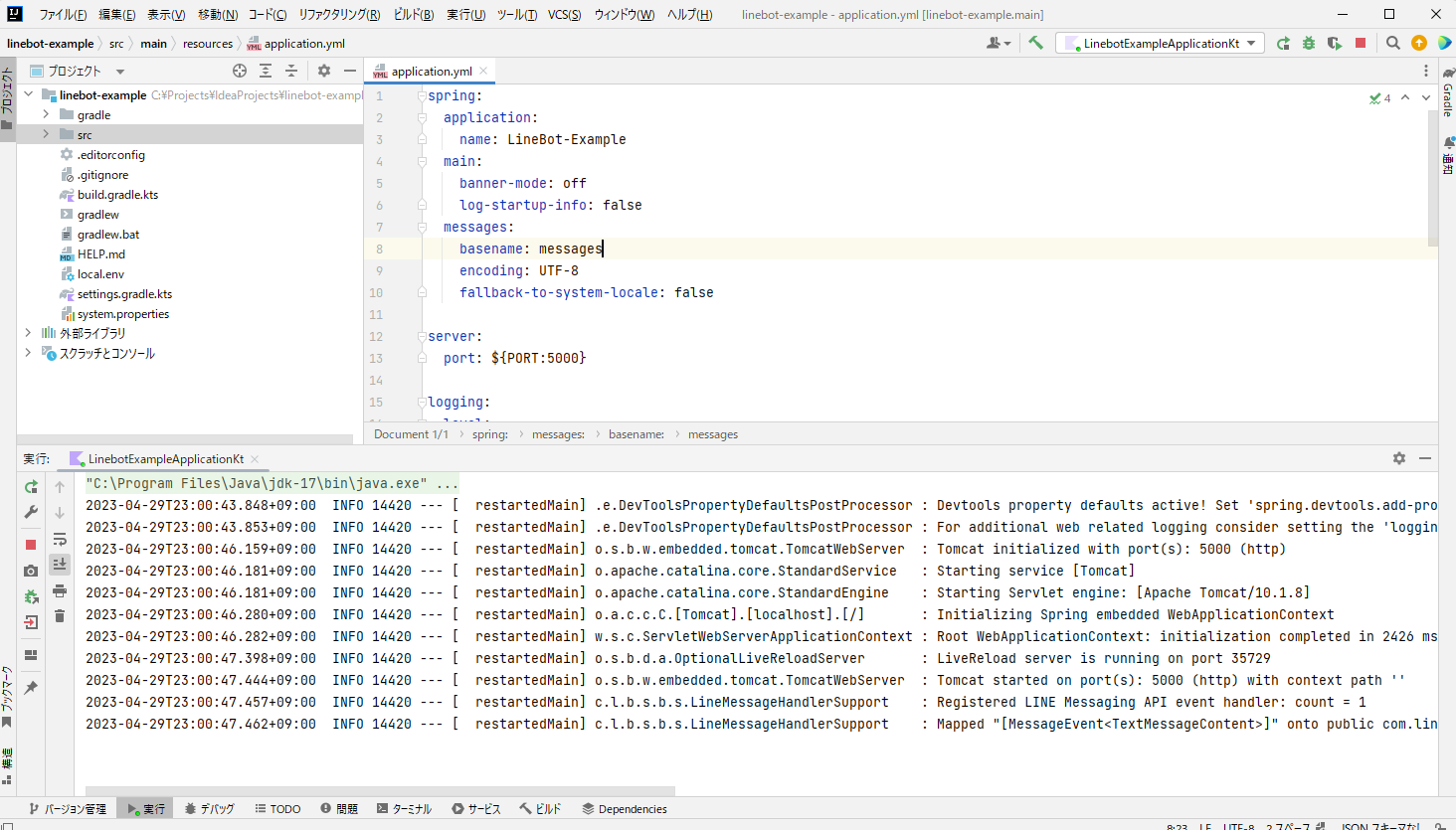1456x830 pixels.
Task: Open Run panel settings gear
Action: tap(1399, 458)
